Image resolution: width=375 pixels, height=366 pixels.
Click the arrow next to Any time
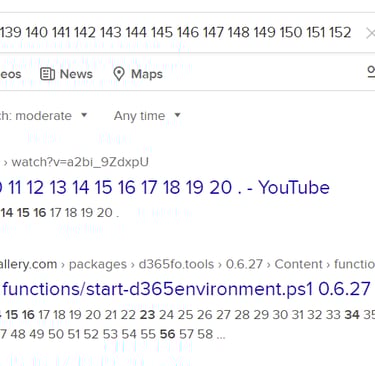coord(177,115)
